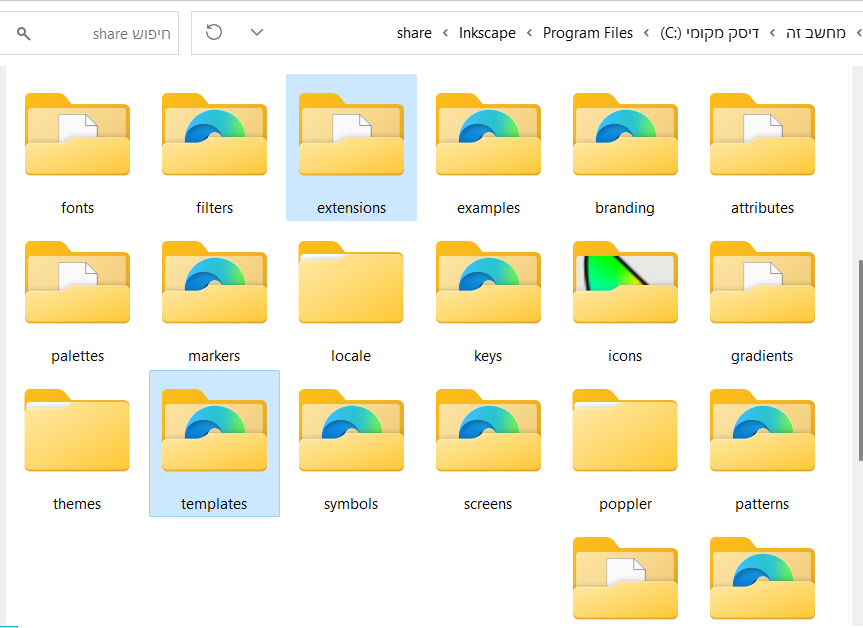Go to 'מחשב זה' breadcrumb
This screenshot has width=863, height=628.
coord(816,33)
